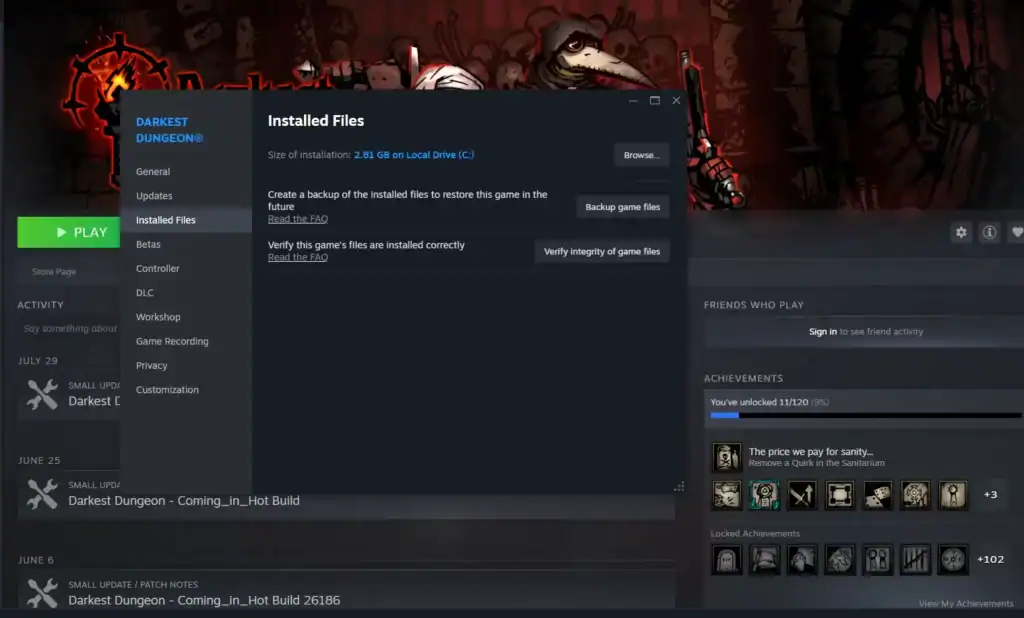Click the dice achievement icon

pyautogui.click(x=877, y=494)
